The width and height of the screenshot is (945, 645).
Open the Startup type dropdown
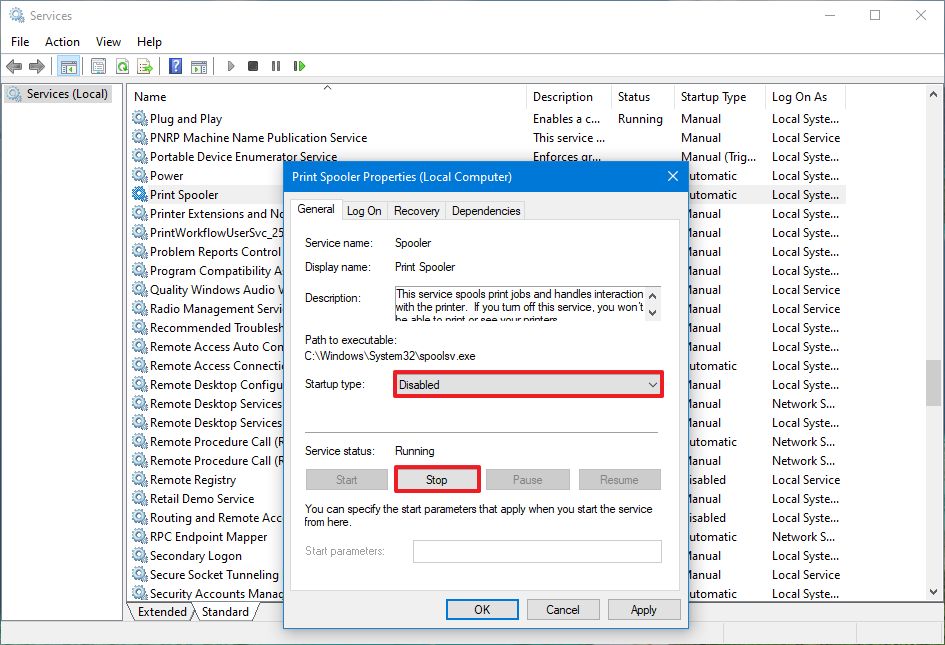tap(528, 385)
